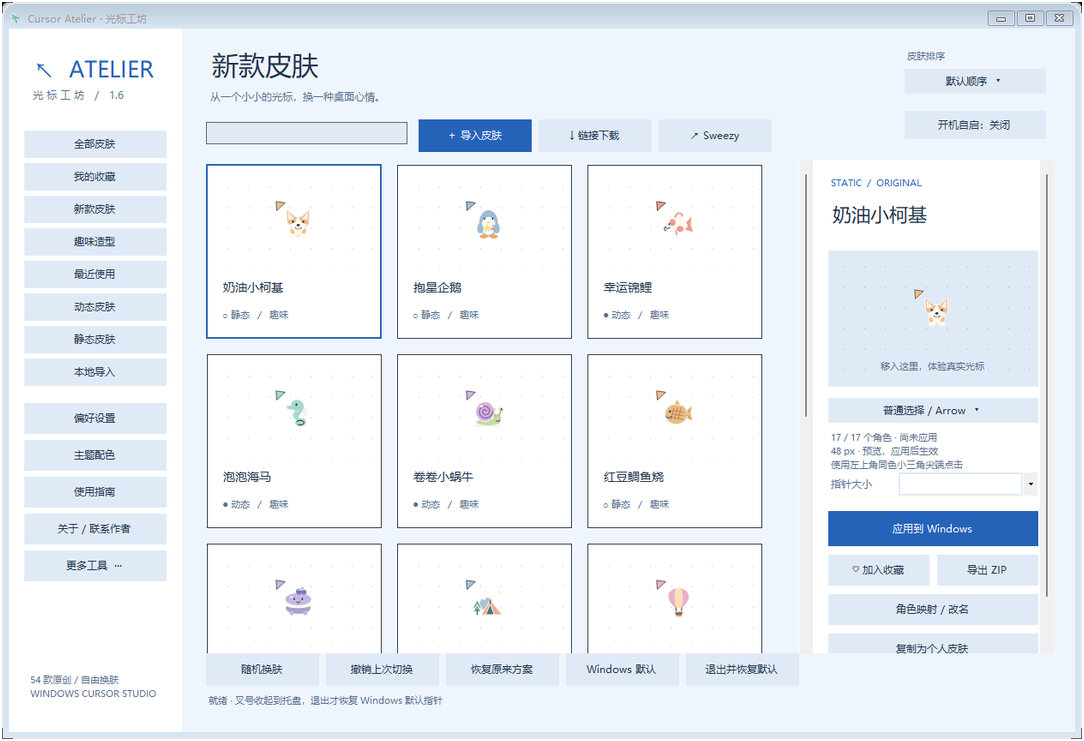1084x741 pixels.
Task: Click the app icon in the title bar
Action: pyautogui.click(x=16, y=18)
